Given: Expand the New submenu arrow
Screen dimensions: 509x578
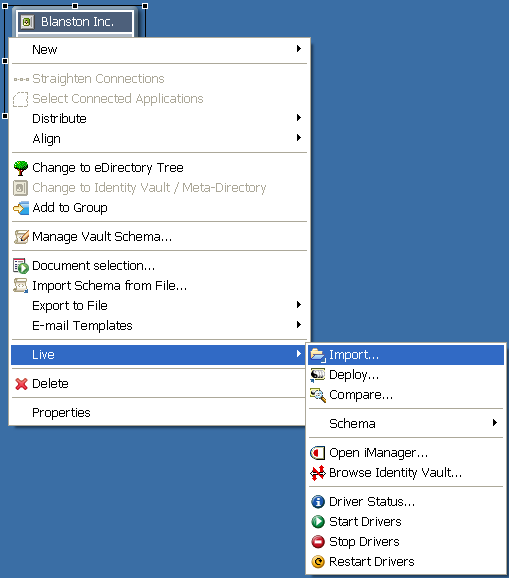Looking at the screenshot, I should pyautogui.click(x=299, y=49).
